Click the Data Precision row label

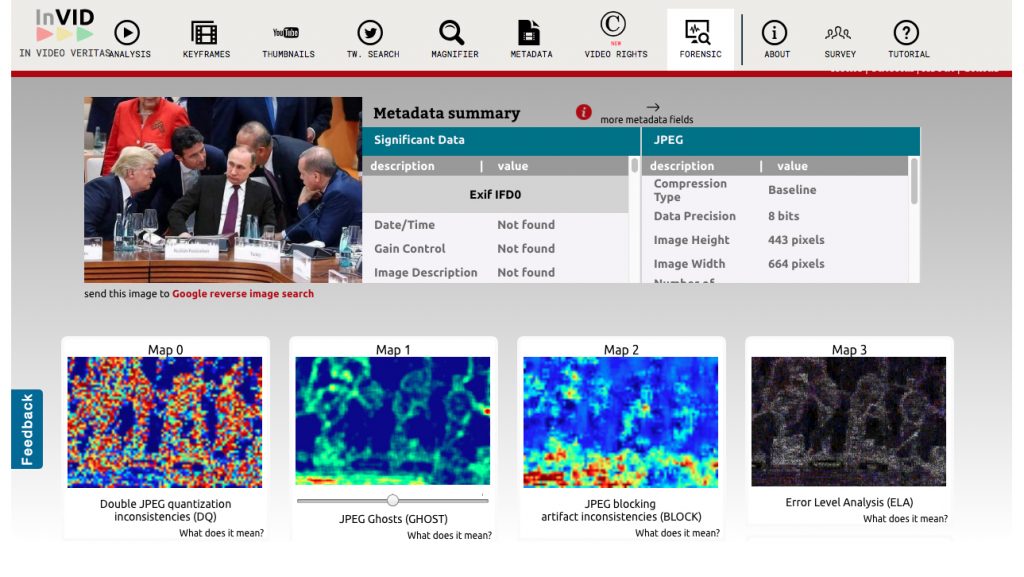tap(695, 216)
